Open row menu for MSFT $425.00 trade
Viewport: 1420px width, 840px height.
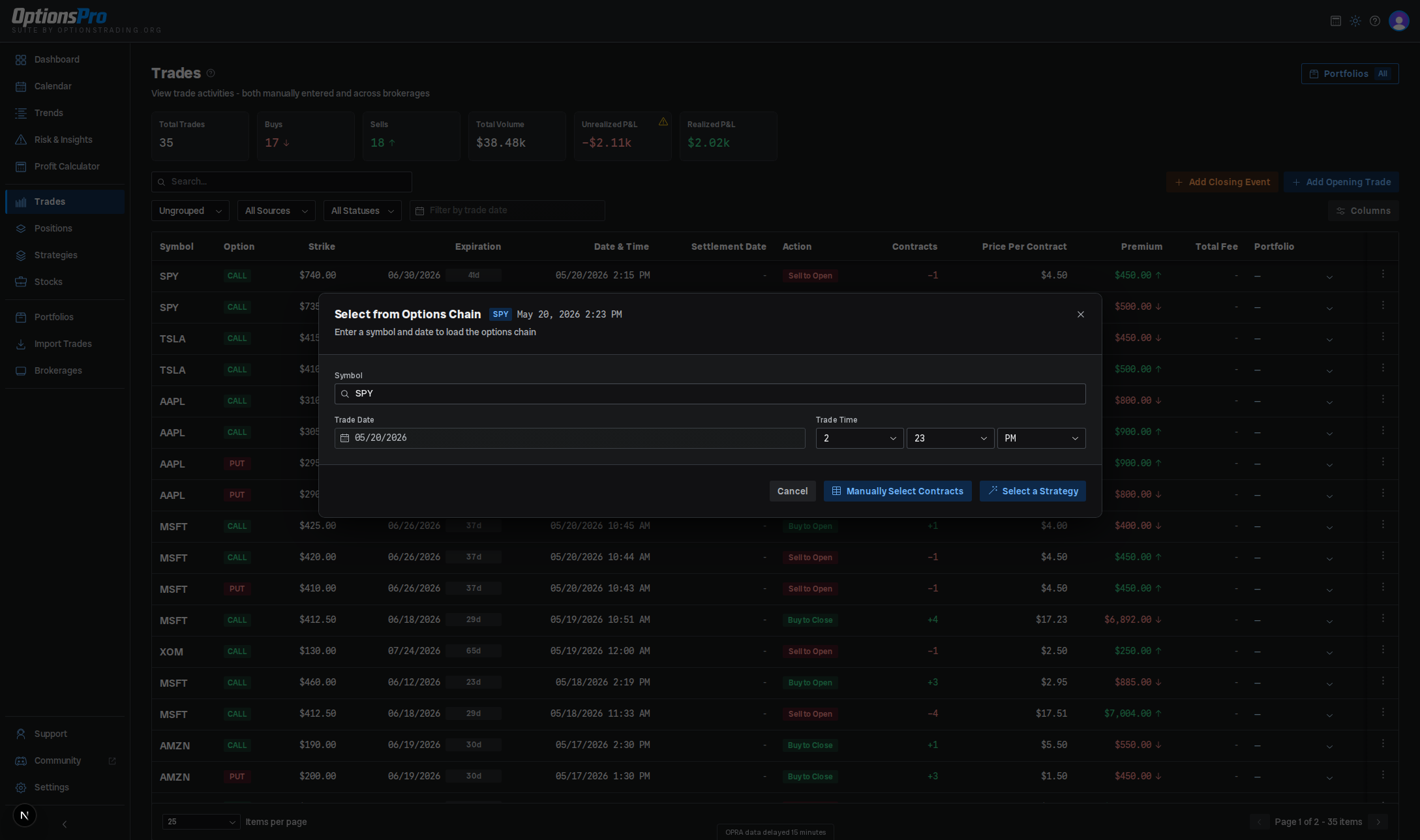pyautogui.click(x=1383, y=525)
